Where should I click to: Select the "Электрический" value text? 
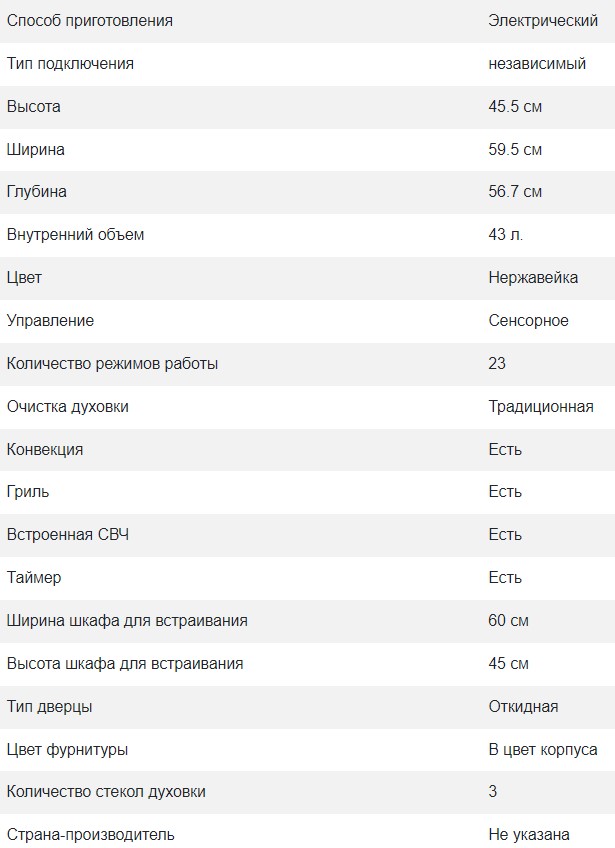542,21
